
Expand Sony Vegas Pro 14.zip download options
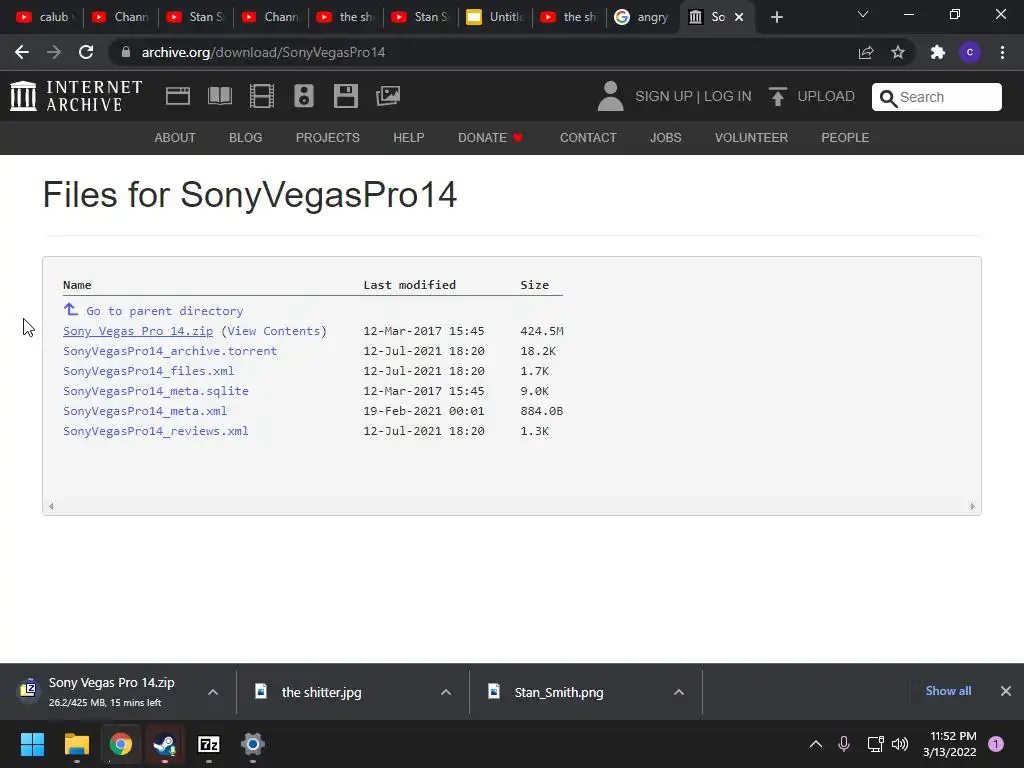(x=213, y=692)
